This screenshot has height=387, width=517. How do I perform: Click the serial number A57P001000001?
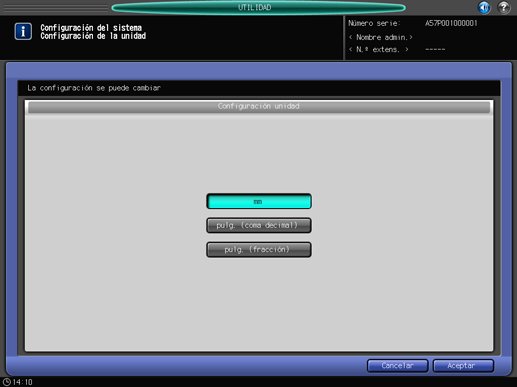(x=451, y=23)
